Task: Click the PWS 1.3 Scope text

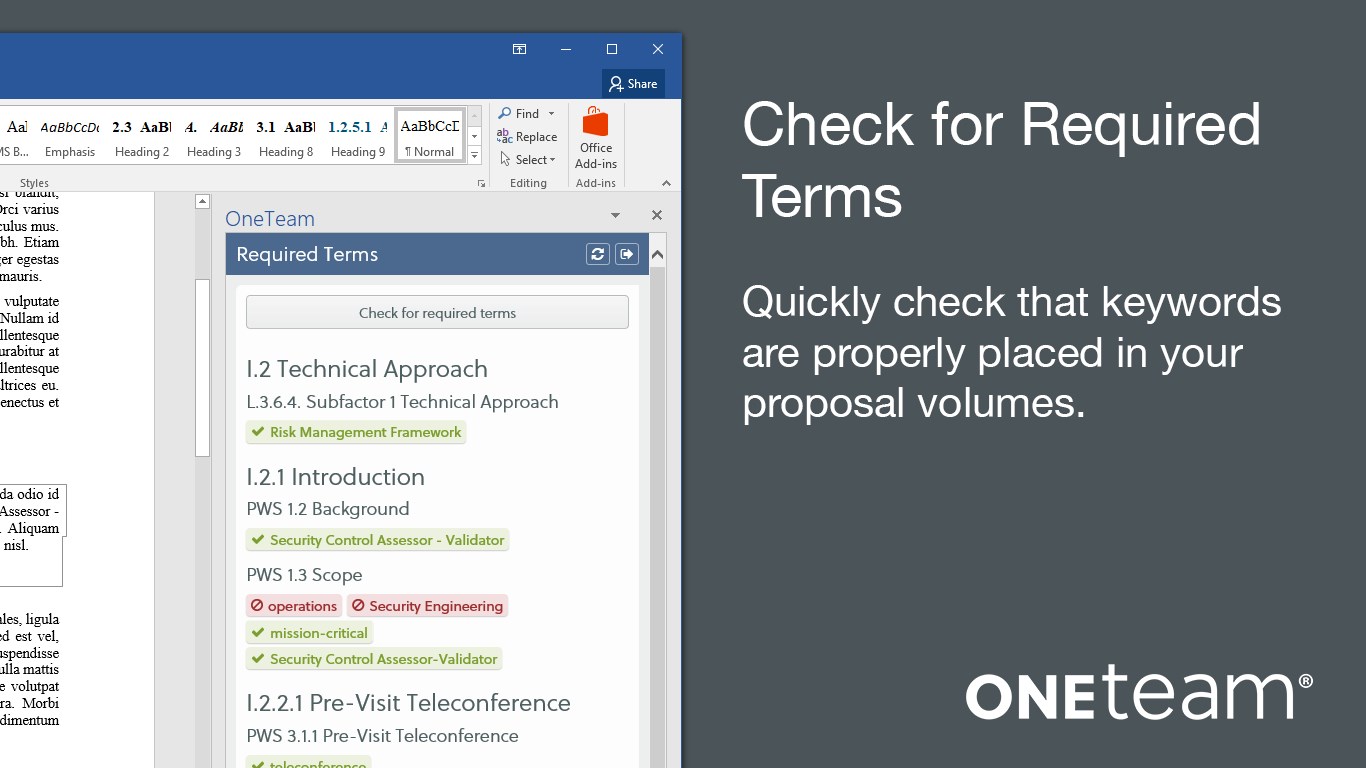Action: click(x=304, y=575)
